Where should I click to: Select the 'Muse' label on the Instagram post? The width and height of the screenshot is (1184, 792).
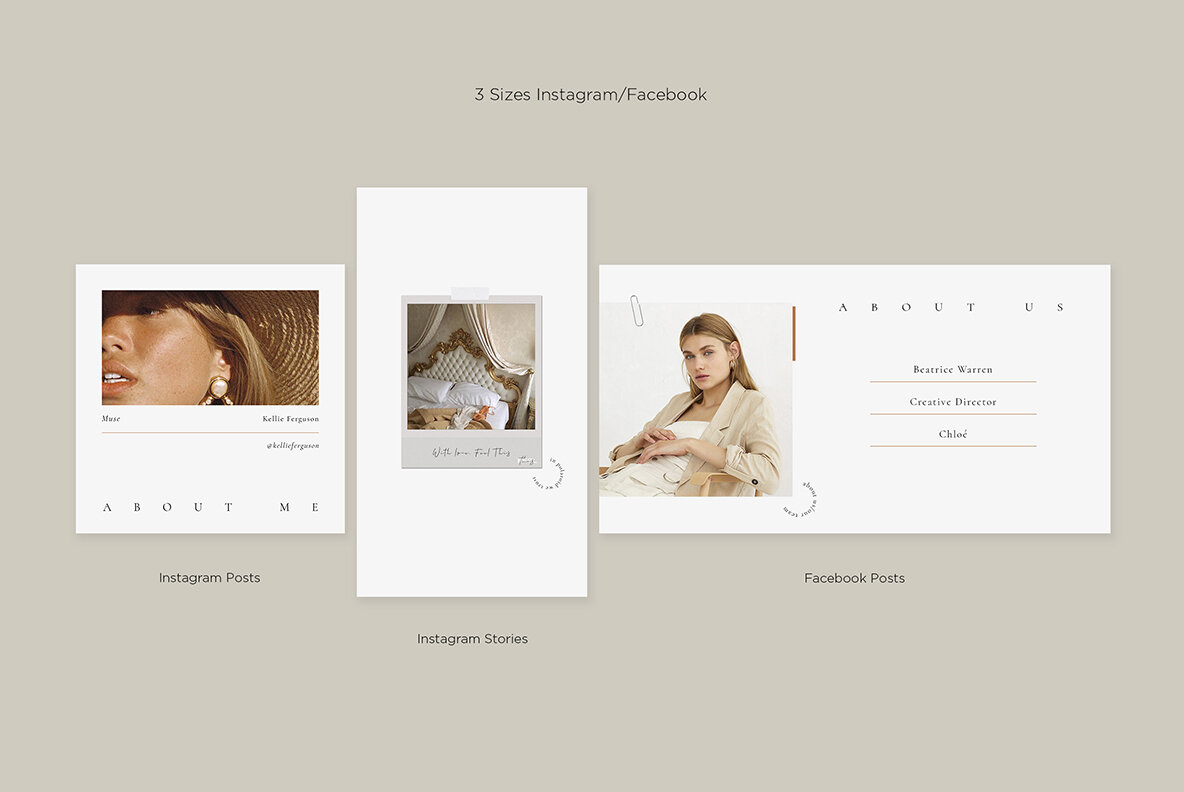coord(110,419)
